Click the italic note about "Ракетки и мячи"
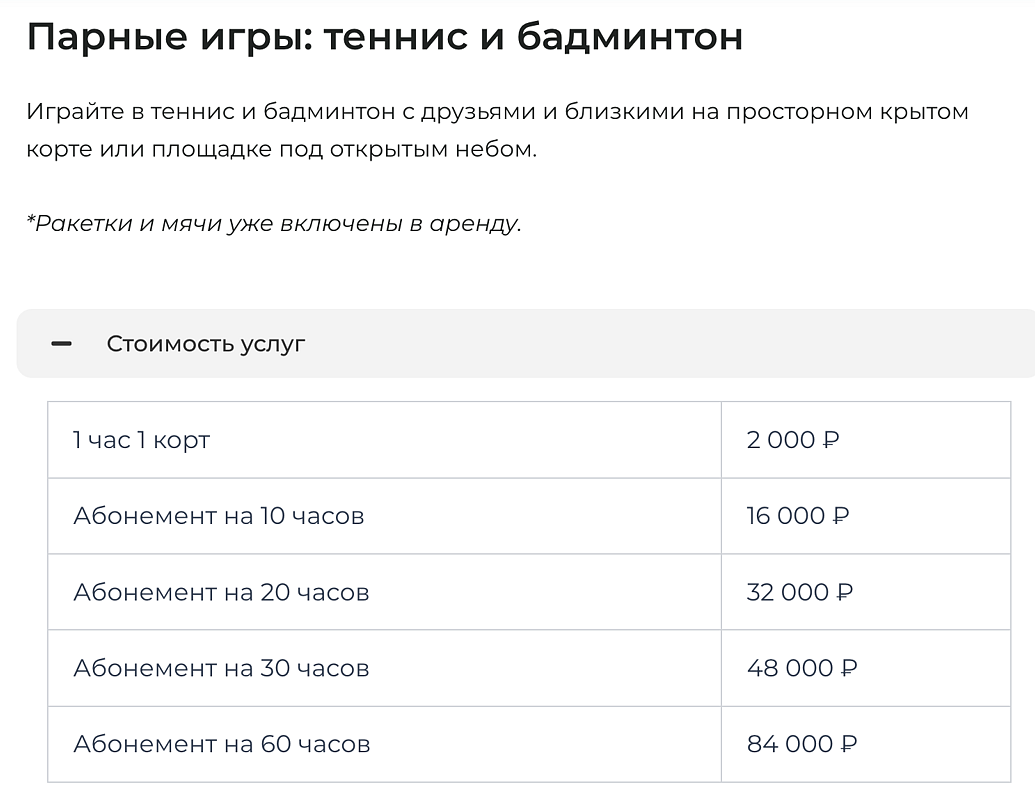The width and height of the screenshot is (1035, 810). 273,223
